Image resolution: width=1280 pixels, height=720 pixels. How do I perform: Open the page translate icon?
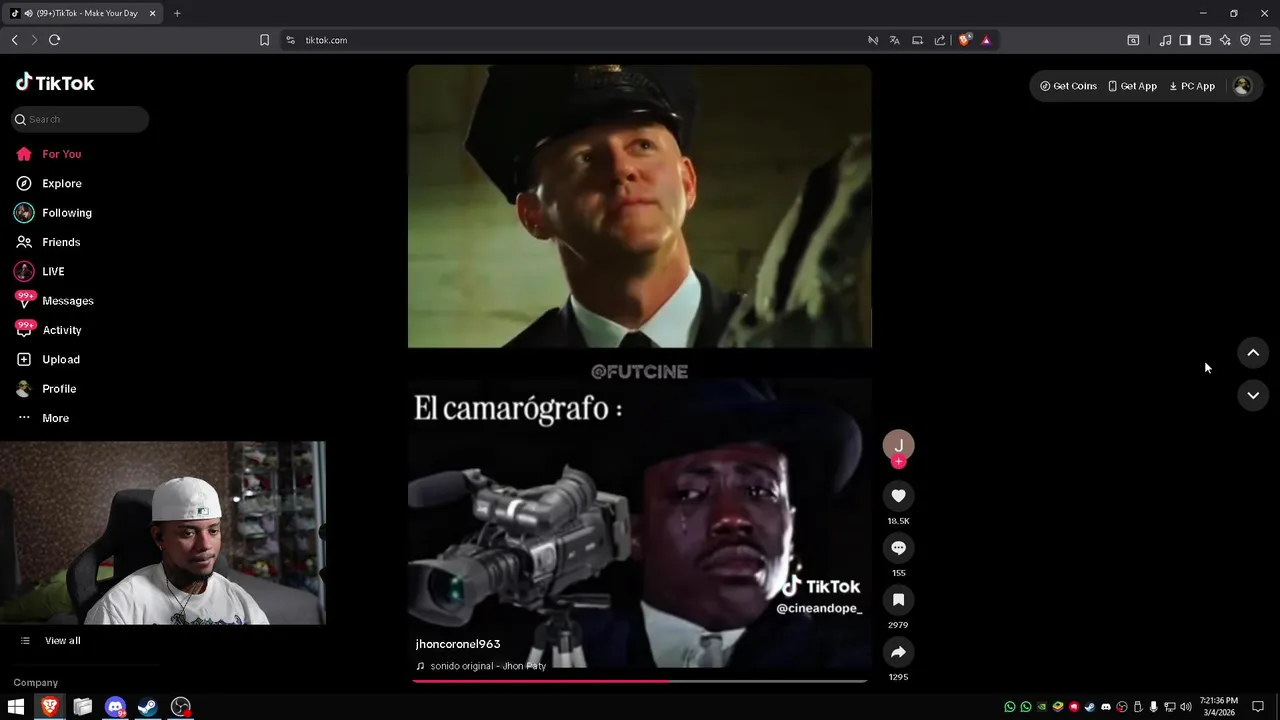[x=894, y=40]
